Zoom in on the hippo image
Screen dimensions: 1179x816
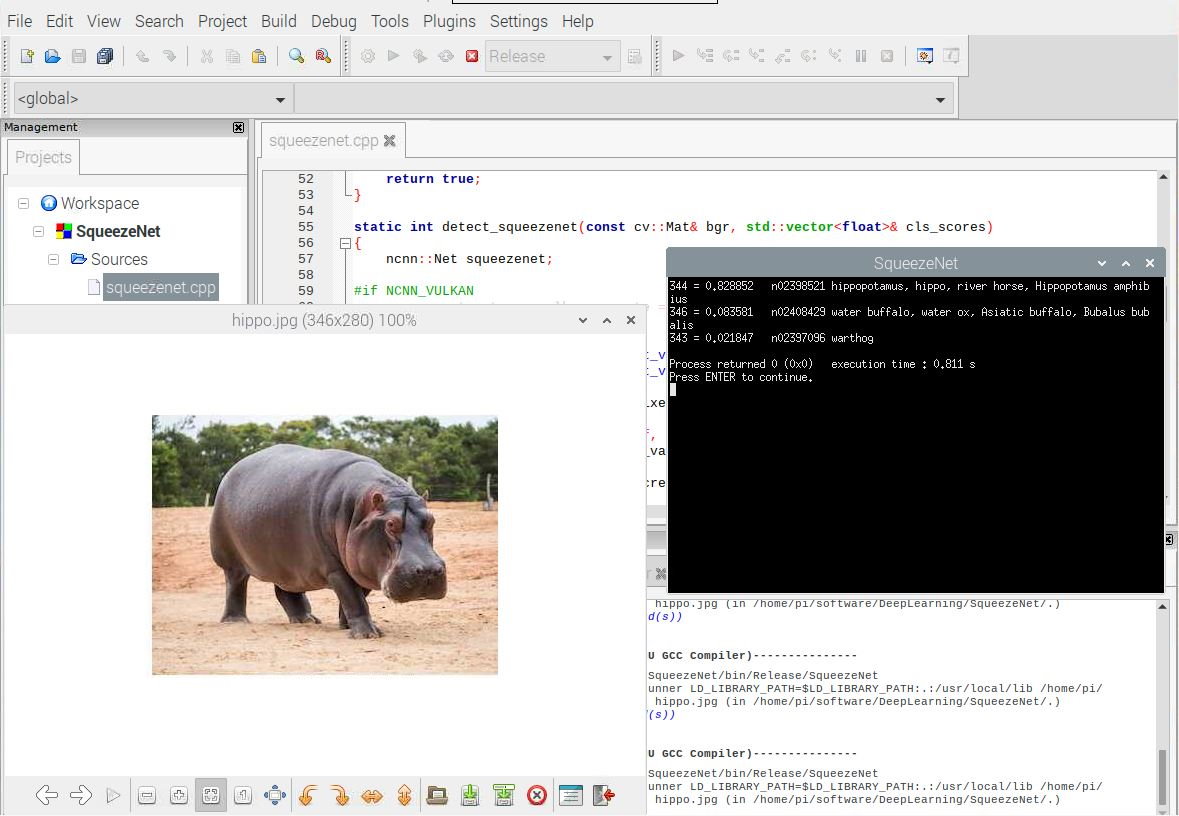click(179, 796)
